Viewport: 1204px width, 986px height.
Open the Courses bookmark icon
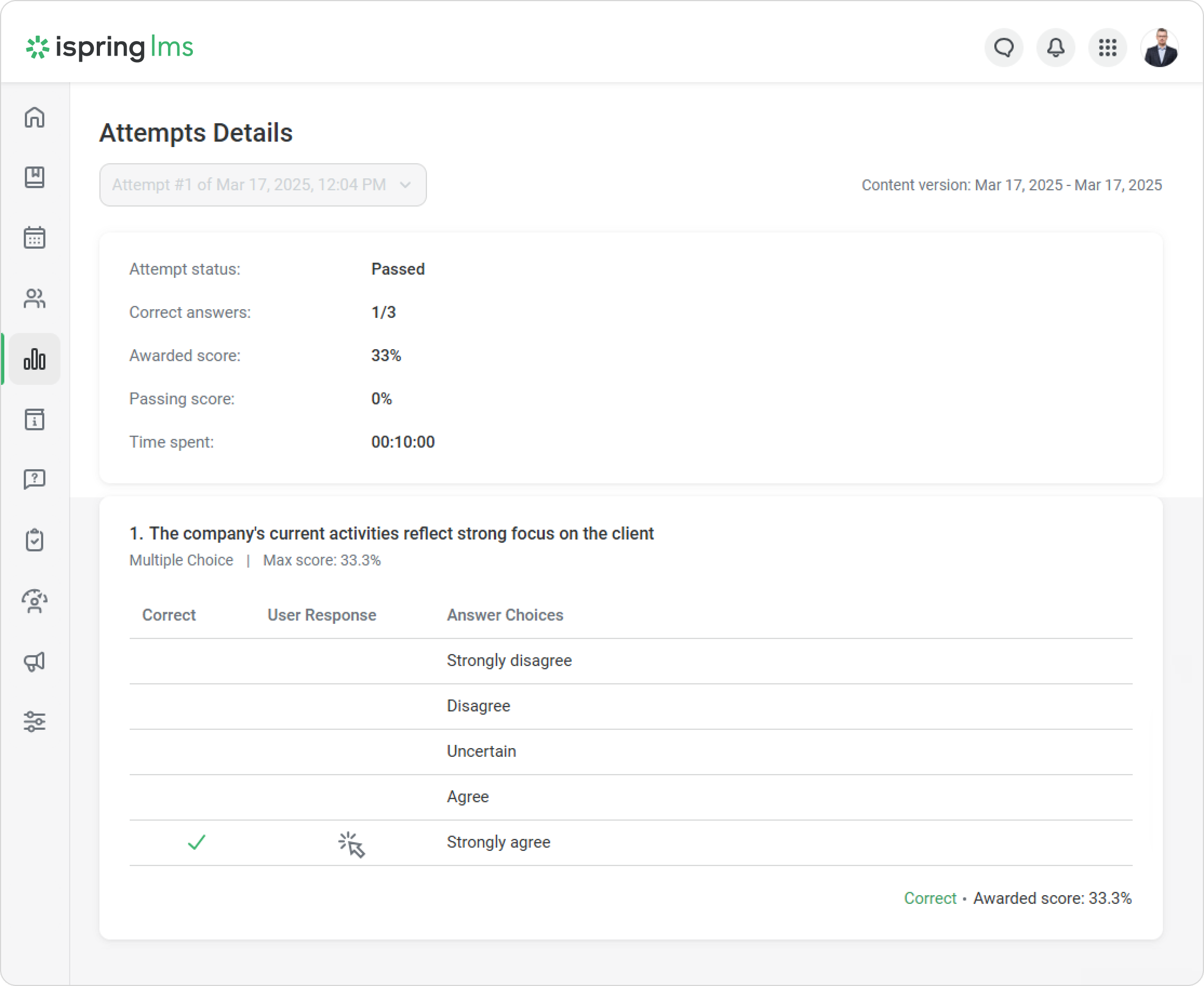(35, 178)
